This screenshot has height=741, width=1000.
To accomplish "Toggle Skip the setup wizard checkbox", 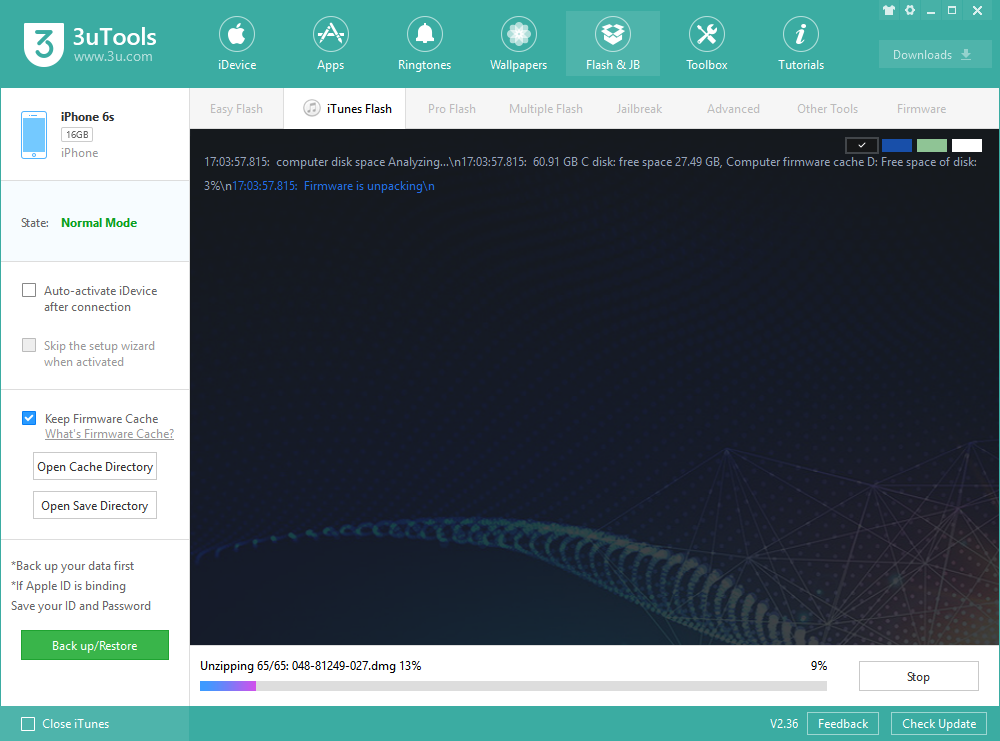I will (x=29, y=345).
